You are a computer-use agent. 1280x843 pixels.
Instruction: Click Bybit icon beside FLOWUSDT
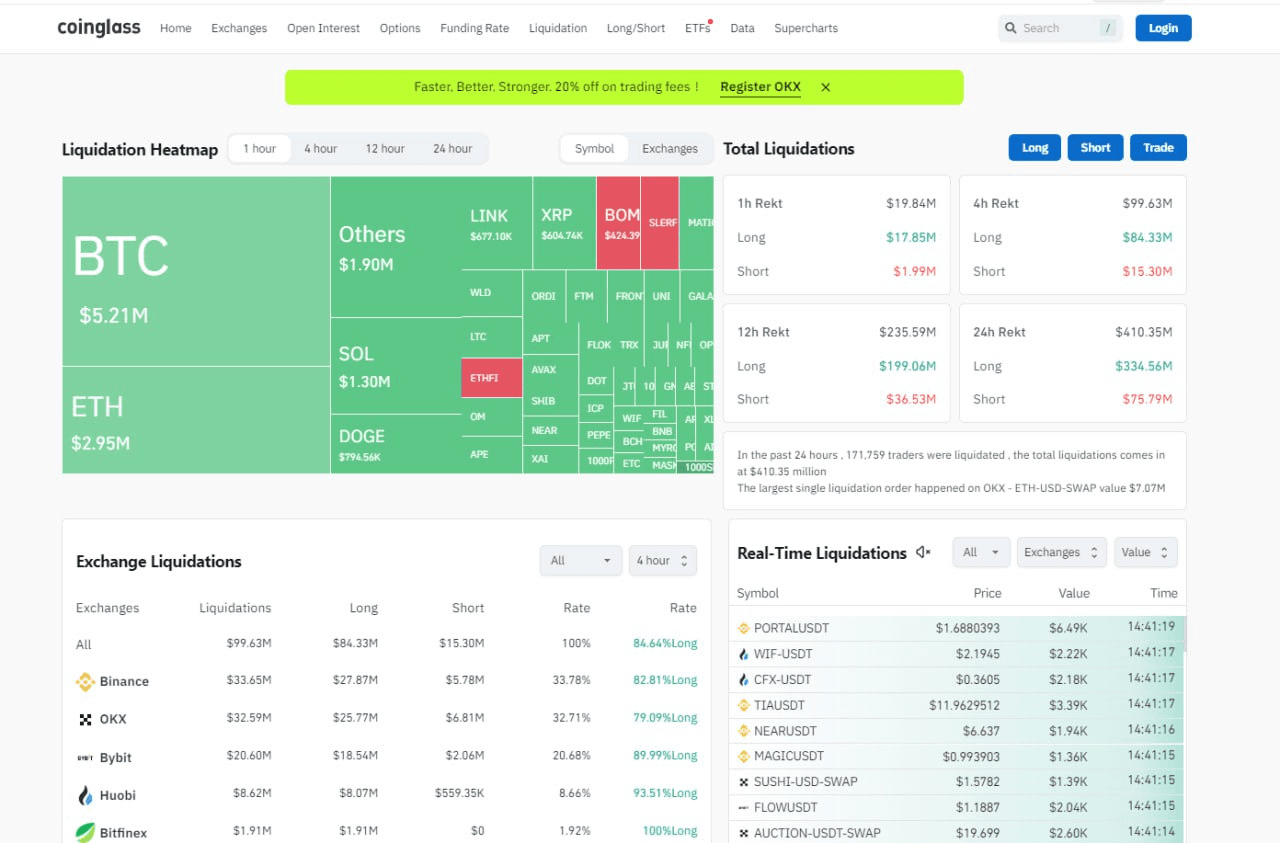743,807
